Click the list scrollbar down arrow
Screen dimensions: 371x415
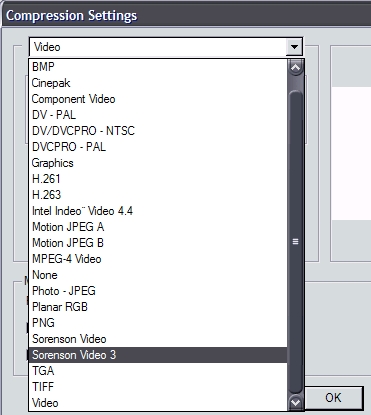click(295, 403)
